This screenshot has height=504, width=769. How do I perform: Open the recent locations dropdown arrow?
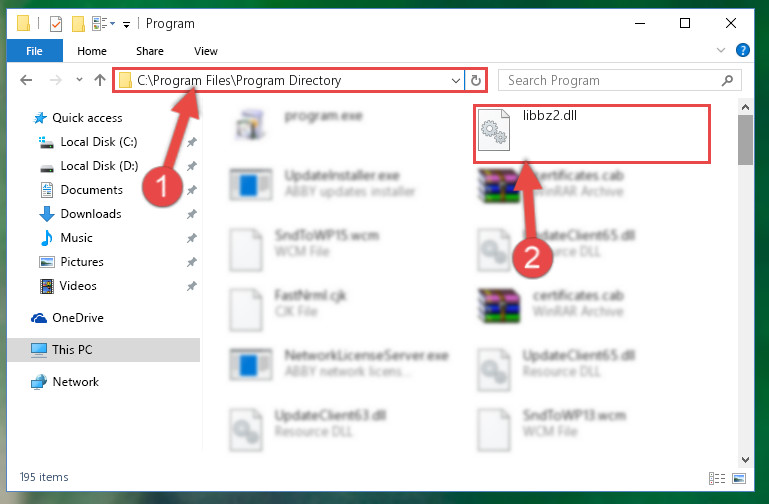point(79,79)
